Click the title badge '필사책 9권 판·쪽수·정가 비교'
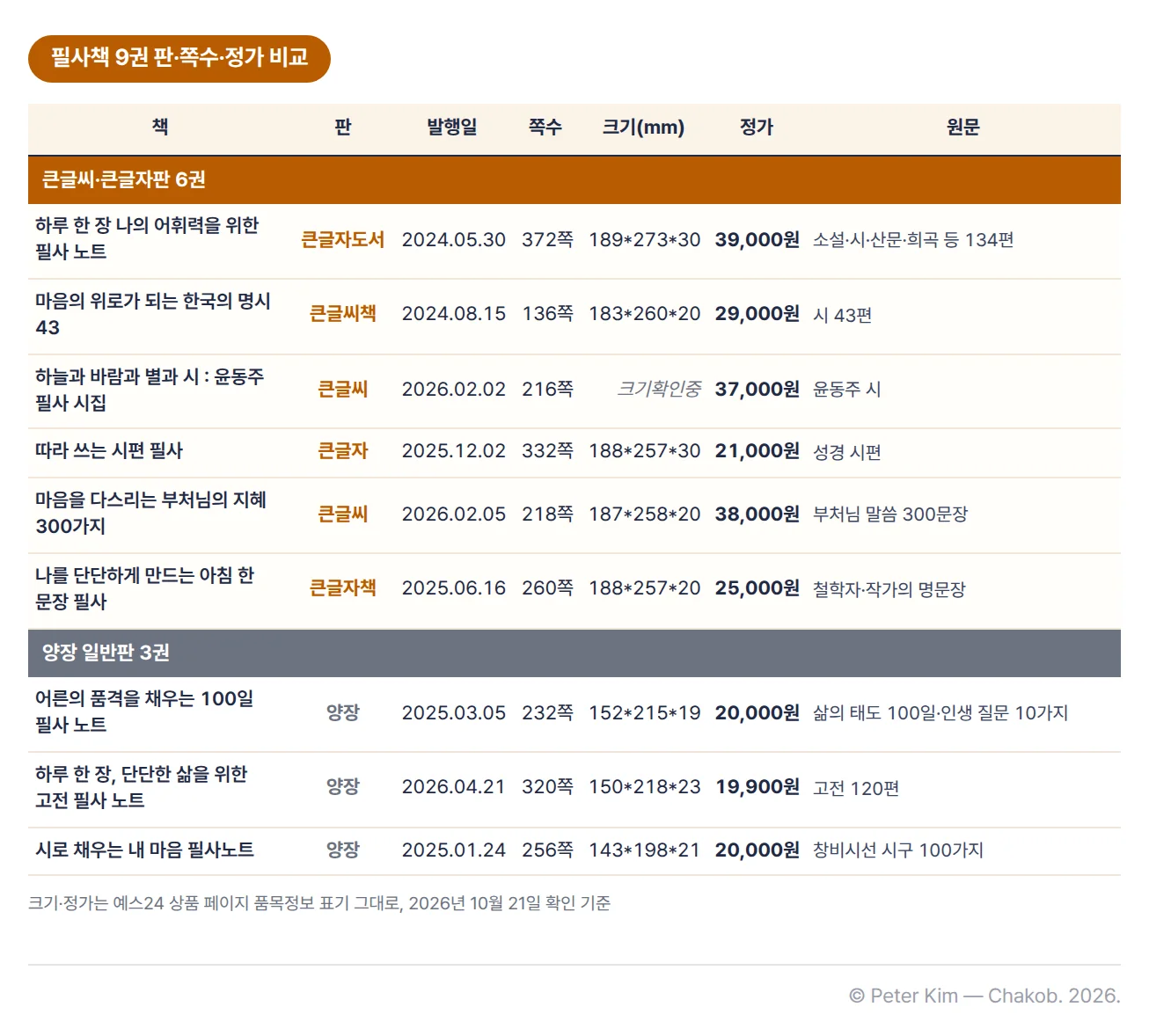Screen dimensions: 1149x1036 [179, 59]
